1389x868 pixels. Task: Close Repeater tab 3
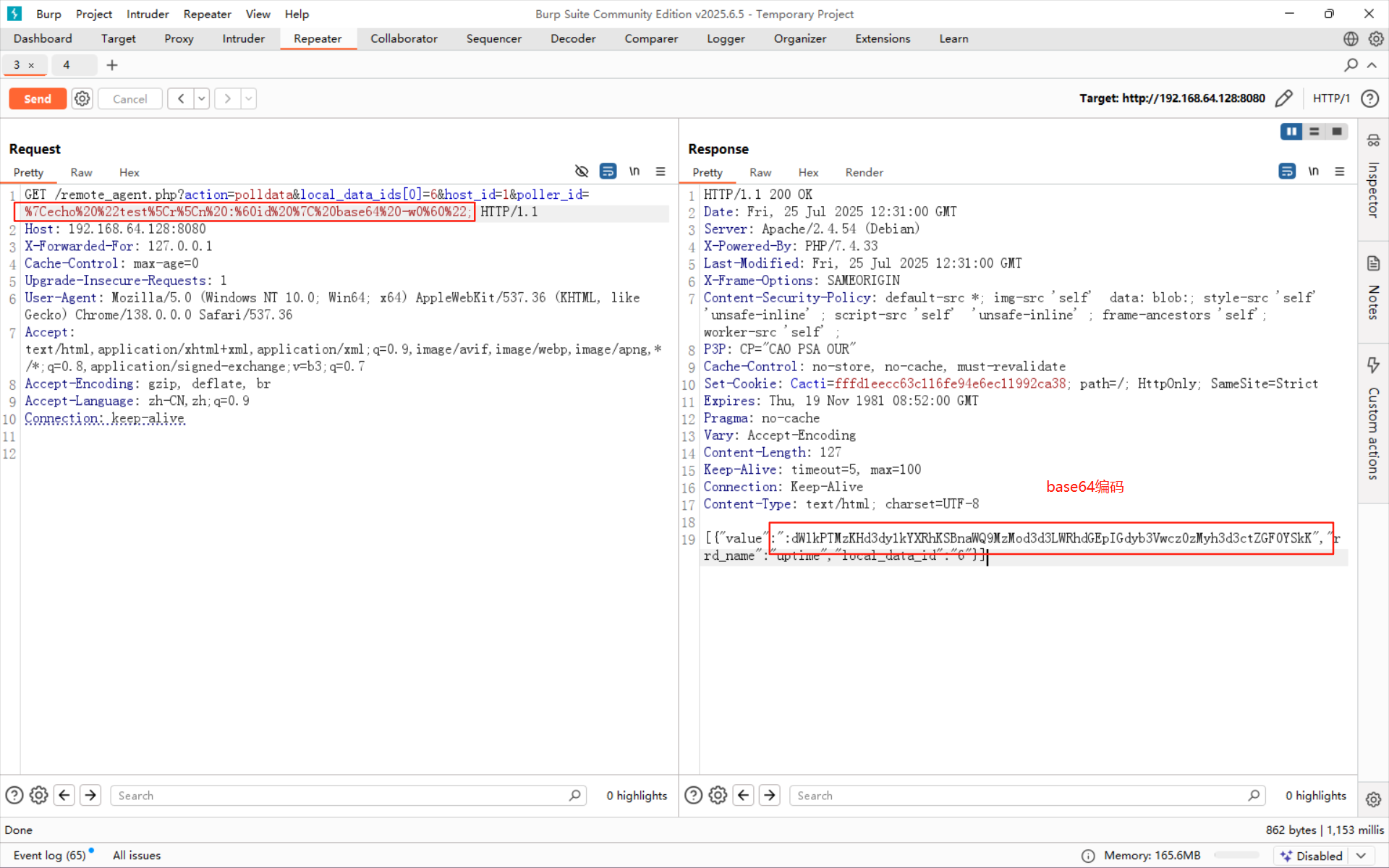click(x=31, y=65)
